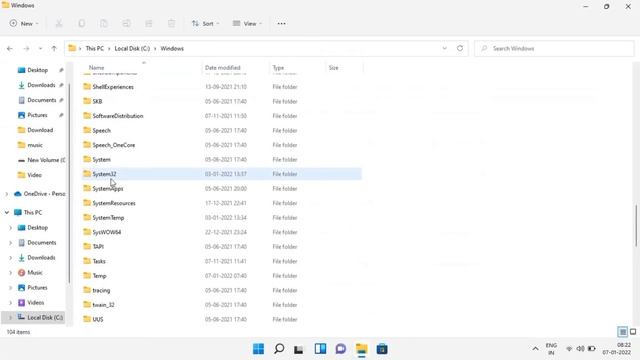Click the Search Windows field
The width and height of the screenshot is (640, 360).
(x=554, y=49)
